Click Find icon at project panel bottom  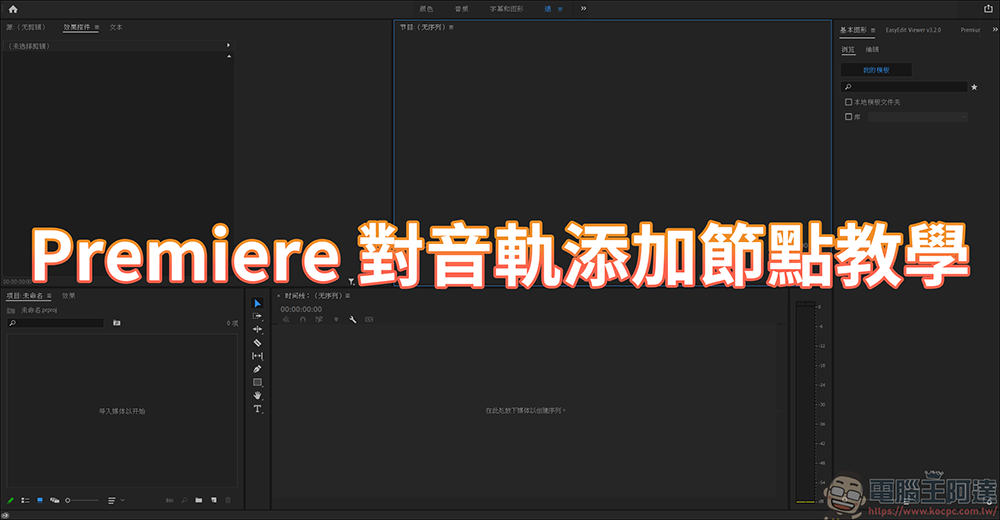click(x=184, y=500)
